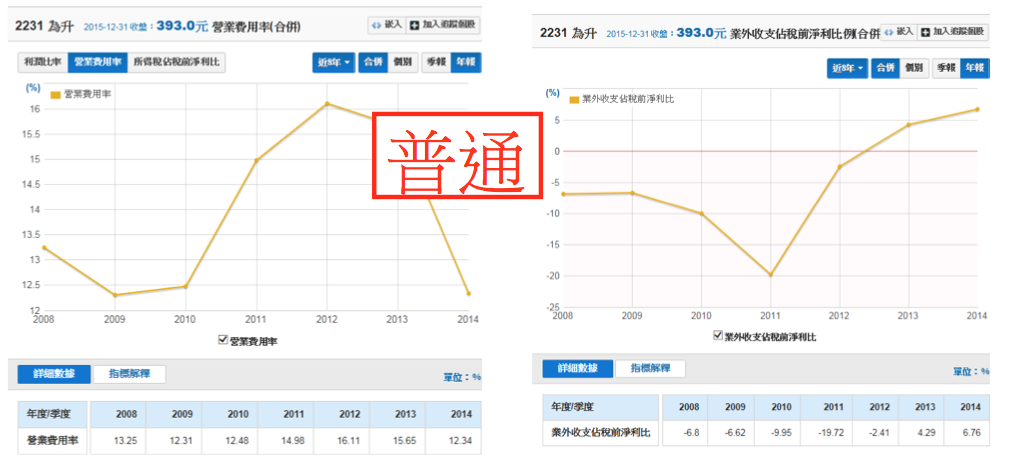1018x470 pixels.
Task: Select the 所得稅佔稅前淨利比 tab
Action: coord(177,63)
